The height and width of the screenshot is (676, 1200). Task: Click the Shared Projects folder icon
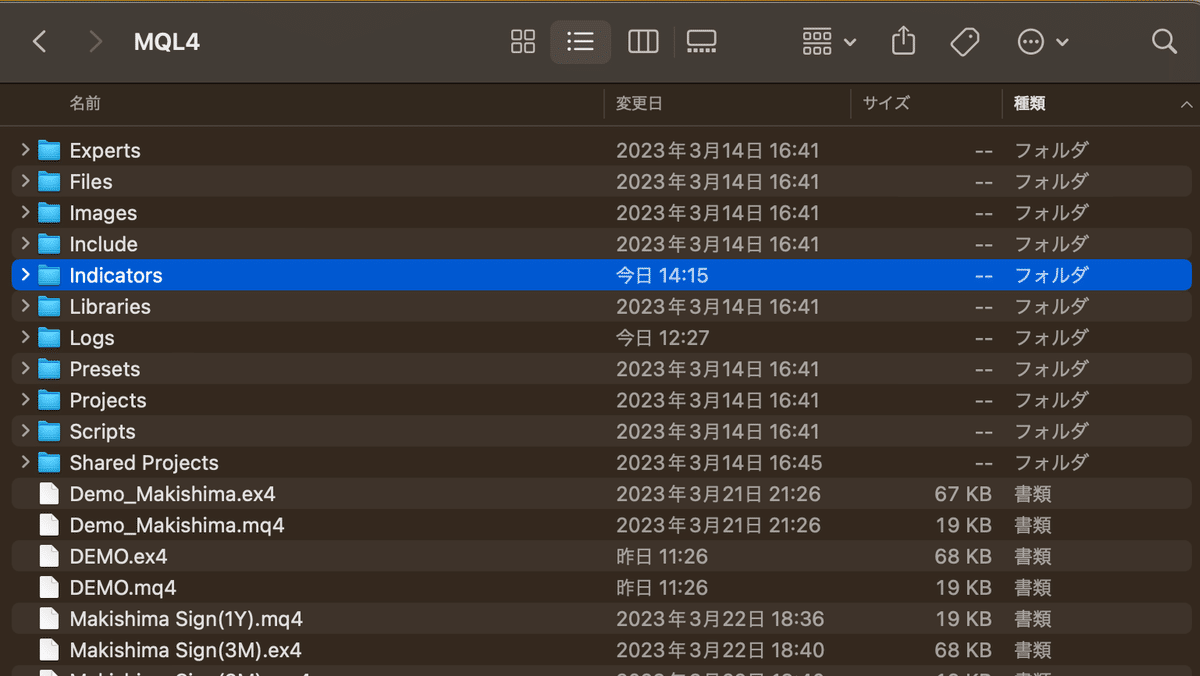pyautogui.click(x=49, y=462)
